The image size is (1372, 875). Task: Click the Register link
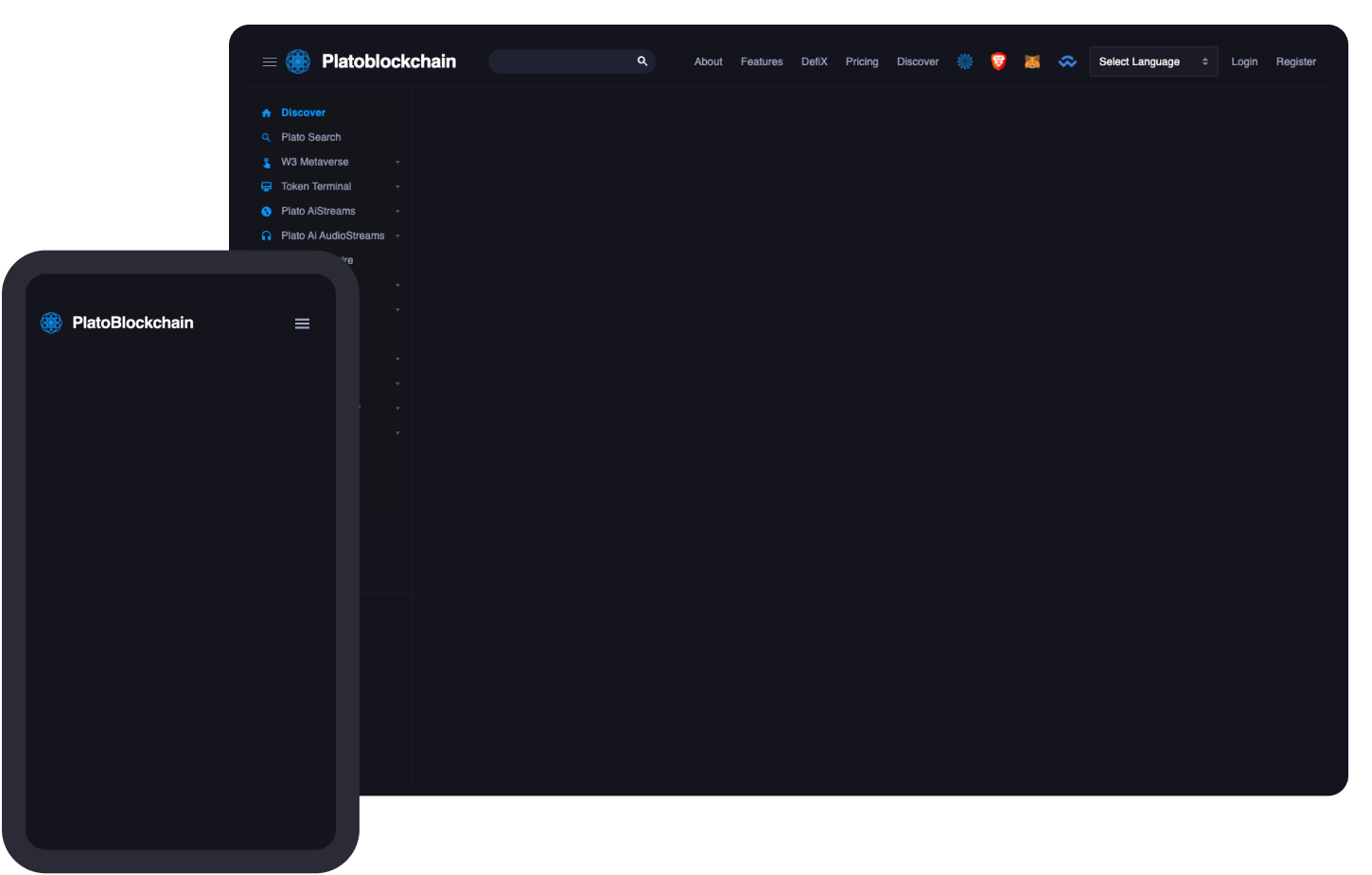tap(1296, 61)
